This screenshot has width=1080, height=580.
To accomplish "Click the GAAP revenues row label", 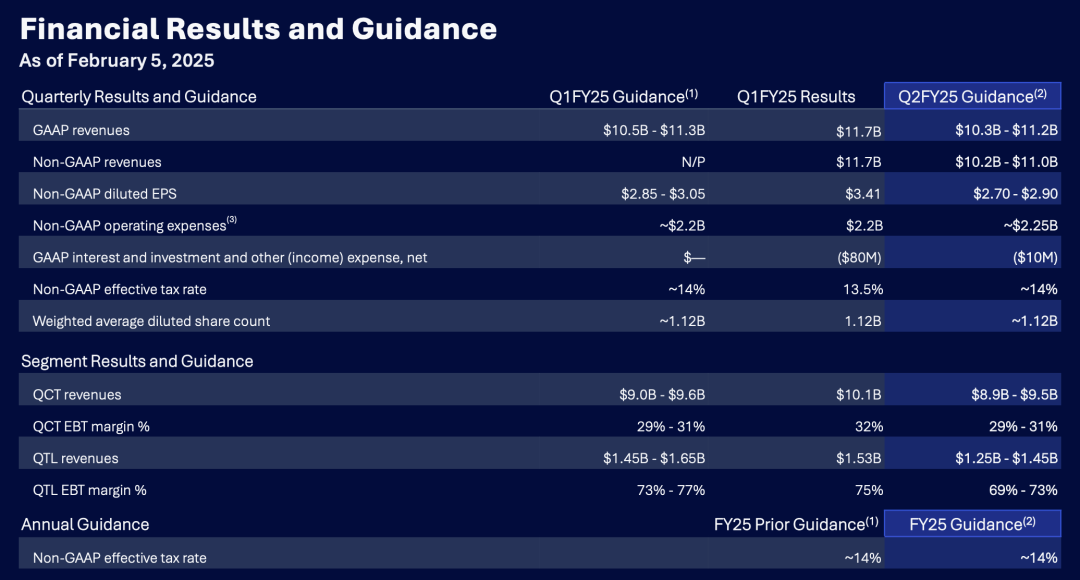I will point(81,130).
